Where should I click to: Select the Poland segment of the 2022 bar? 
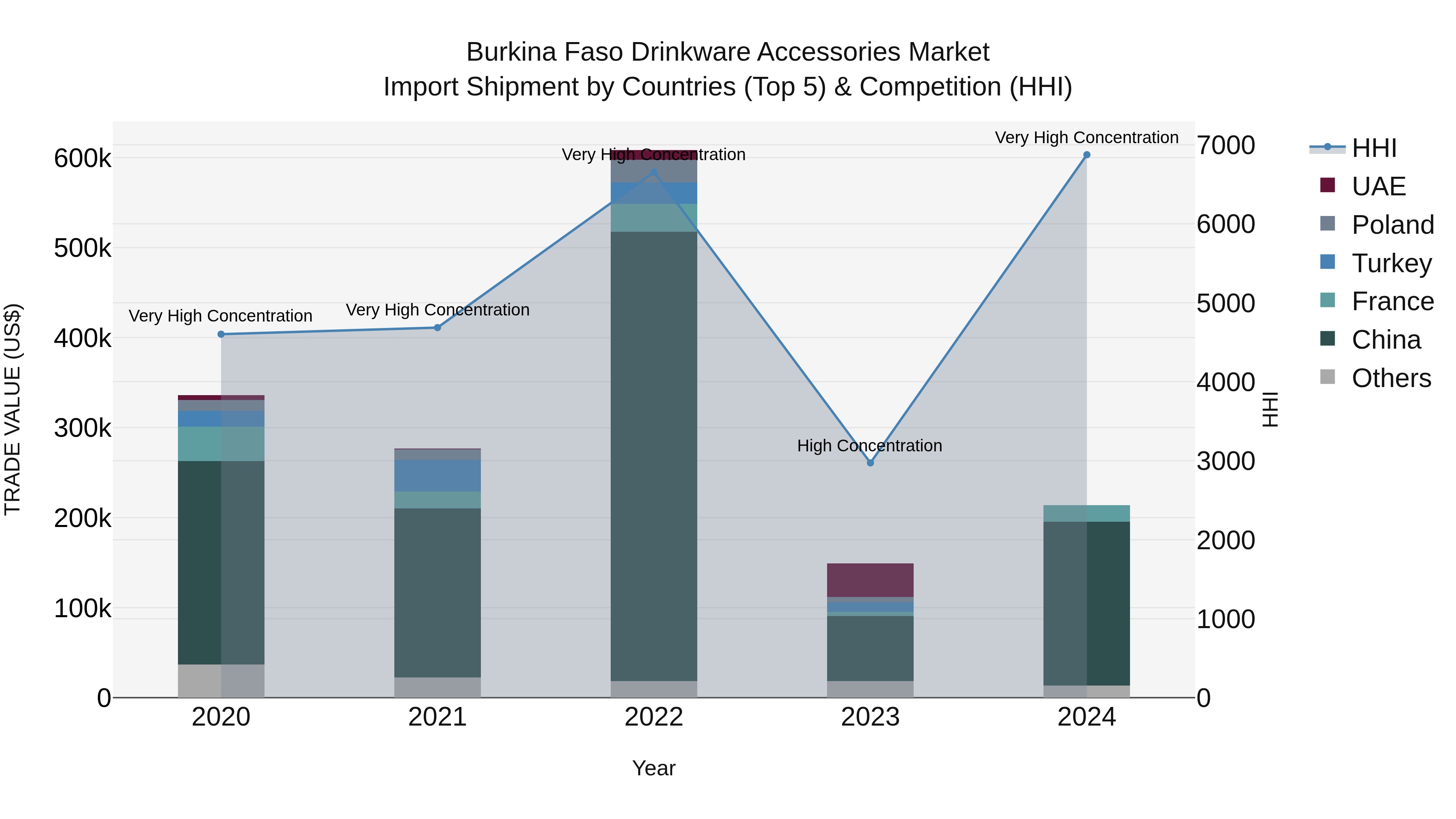[x=654, y=171]
